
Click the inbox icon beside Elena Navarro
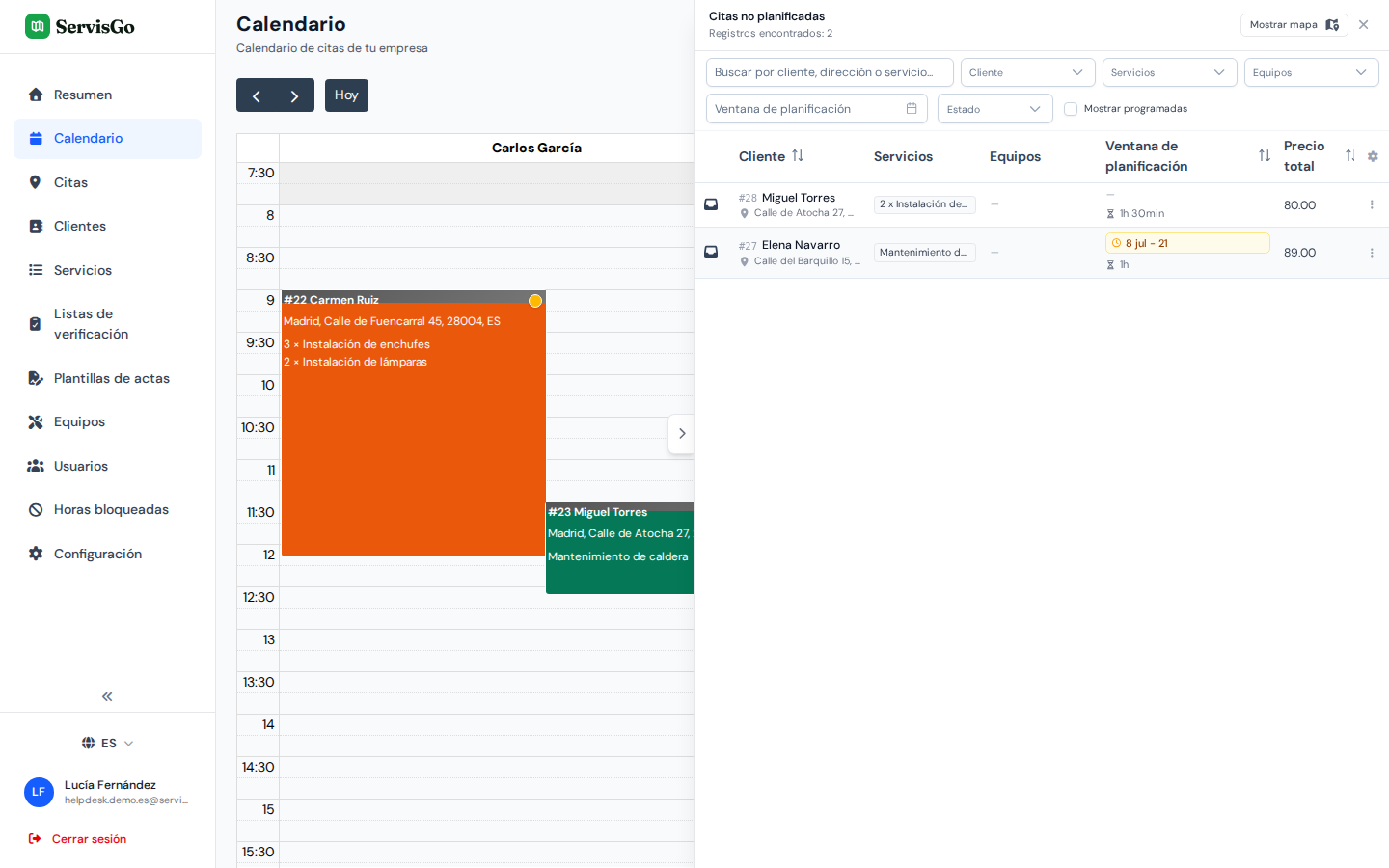(711, 252)
